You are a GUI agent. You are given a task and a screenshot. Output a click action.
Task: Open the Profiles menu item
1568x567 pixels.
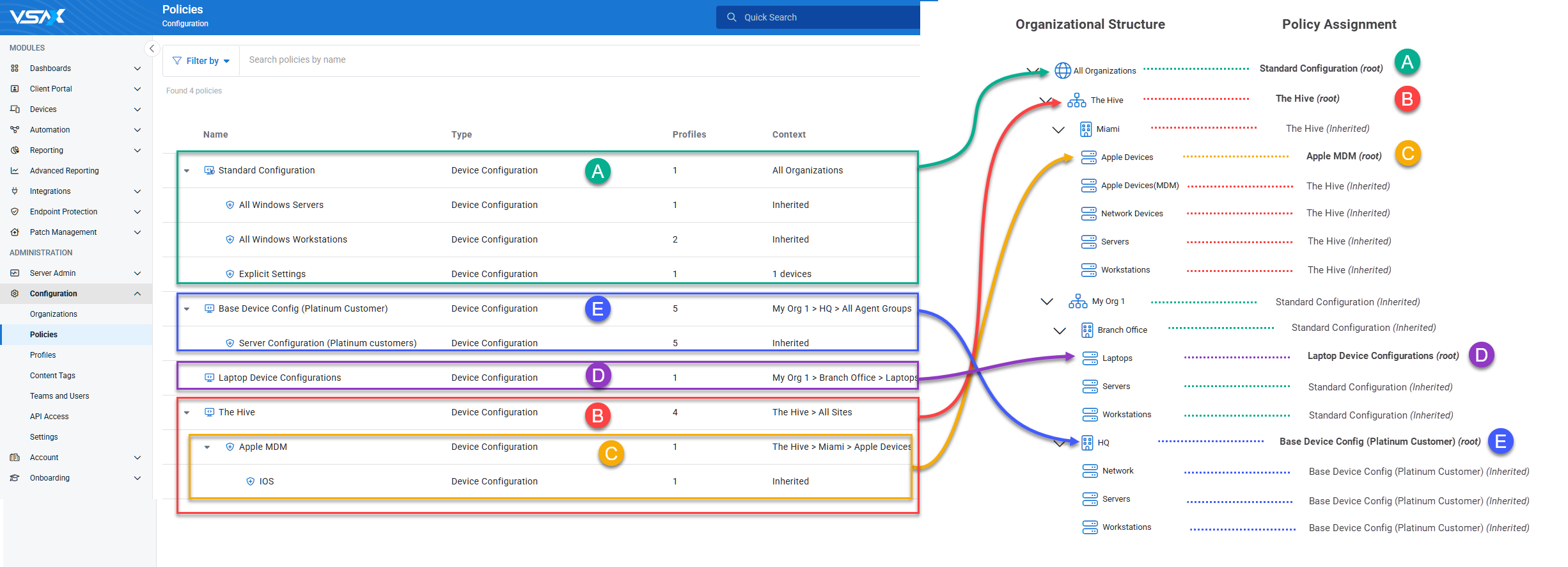point(43,355)
